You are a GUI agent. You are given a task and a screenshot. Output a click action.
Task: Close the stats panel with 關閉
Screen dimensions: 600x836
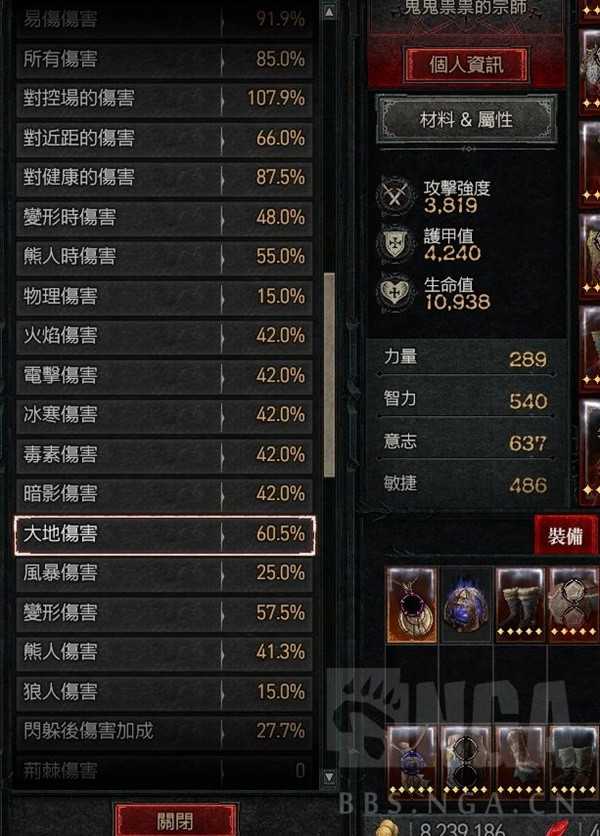pos(176,820)
